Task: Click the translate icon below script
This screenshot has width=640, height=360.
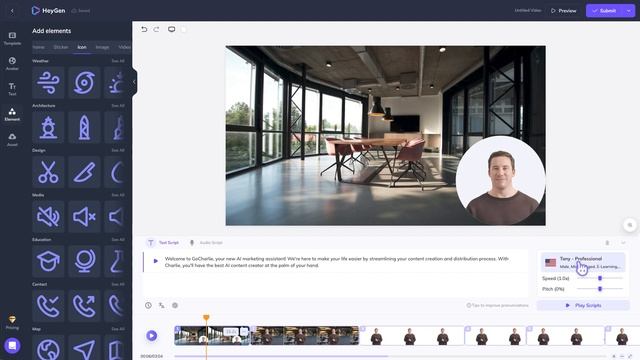Action: (162, 305)
